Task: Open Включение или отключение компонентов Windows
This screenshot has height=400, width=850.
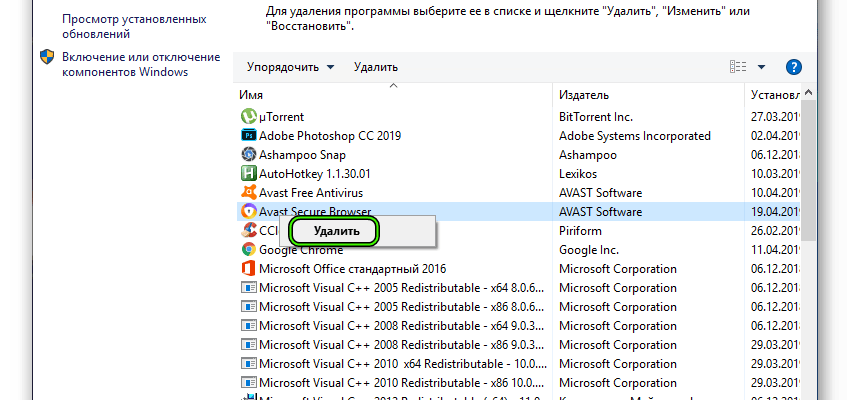Action: coord(126,64)
